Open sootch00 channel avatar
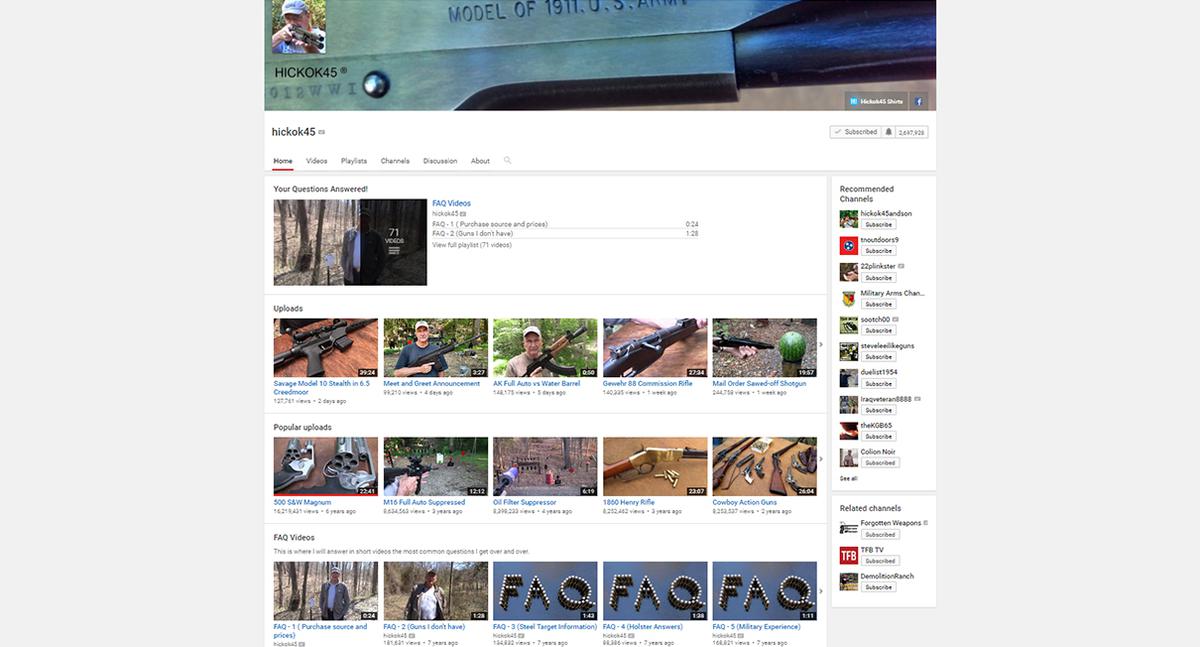The image size is (1200, 647). click(849, 325)
